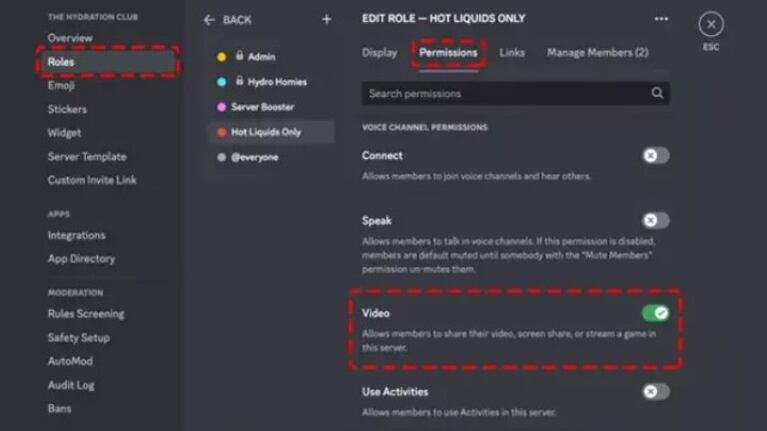
Task: Select the @everyone role
Action: click(x=255, y=157)
